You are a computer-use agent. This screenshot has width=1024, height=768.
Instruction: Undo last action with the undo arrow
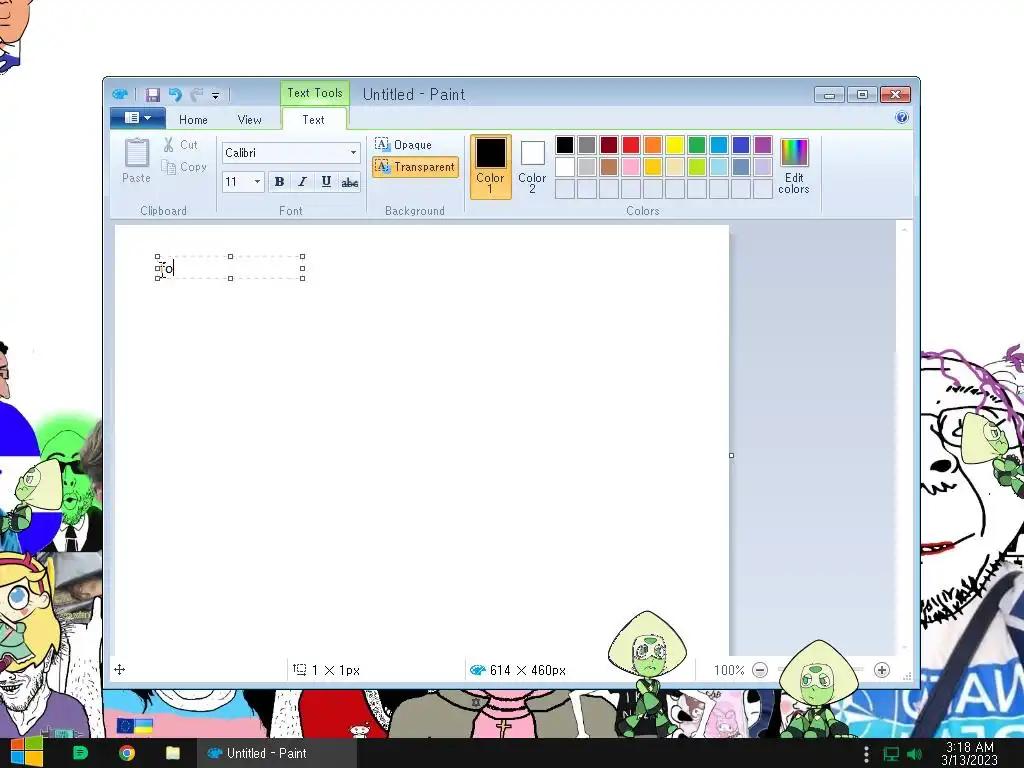click(175, 95)
